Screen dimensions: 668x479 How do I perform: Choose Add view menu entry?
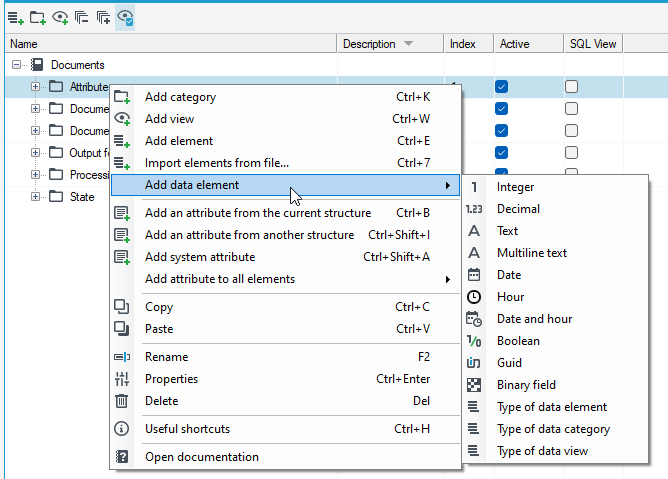285,119
